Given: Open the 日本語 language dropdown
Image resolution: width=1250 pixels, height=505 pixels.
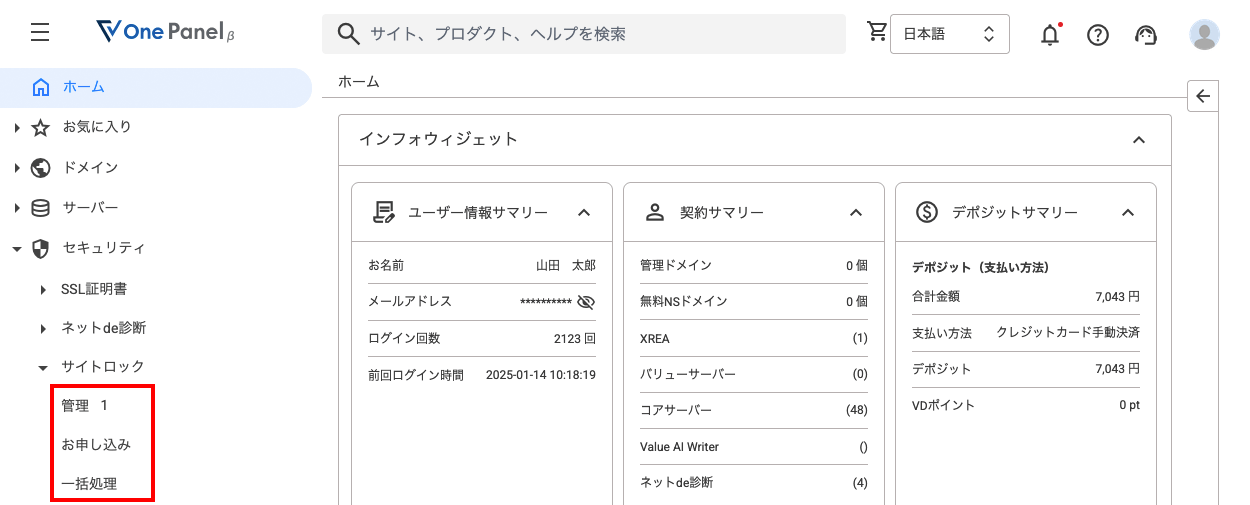Looking at the screenshot, I should coord(949,34).
